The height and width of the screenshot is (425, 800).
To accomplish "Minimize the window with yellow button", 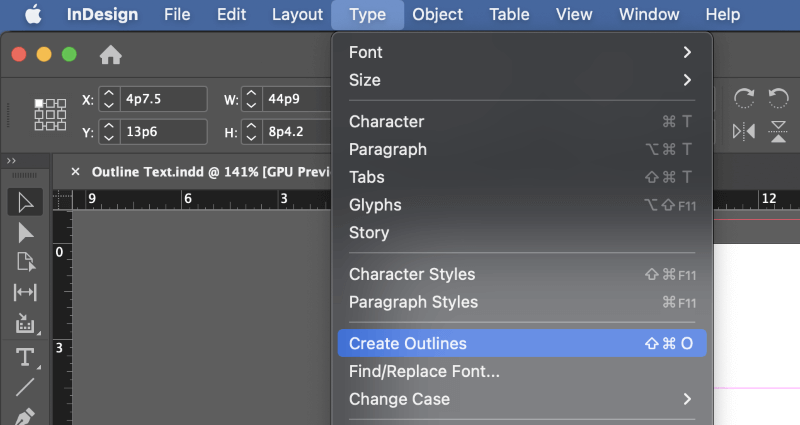I will [44, 54].
